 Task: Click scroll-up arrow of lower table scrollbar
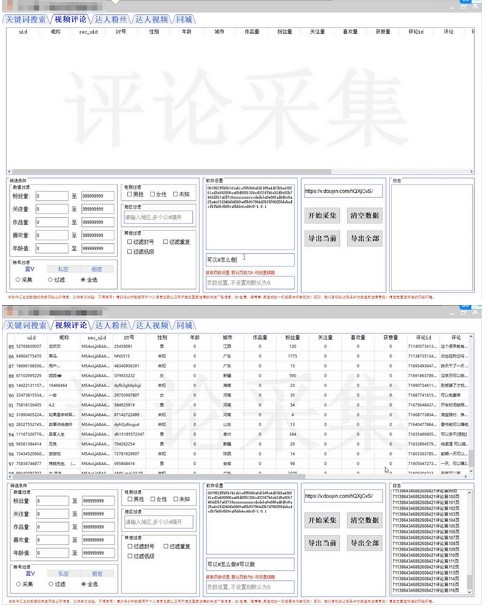pyautogui.click(x=471, y=336)
